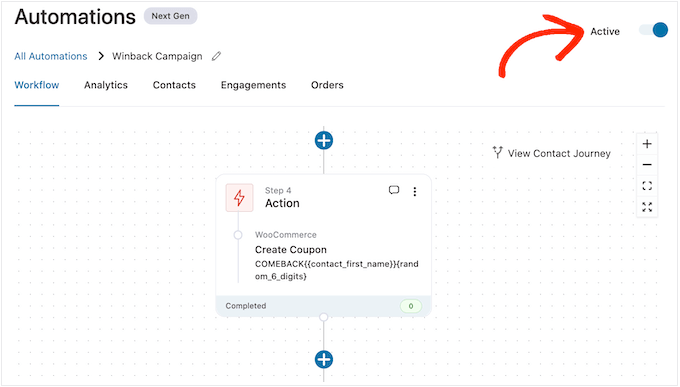Zoom out the workflow canvas
Viewport: 680px width, 387px height.
(647, 165)
